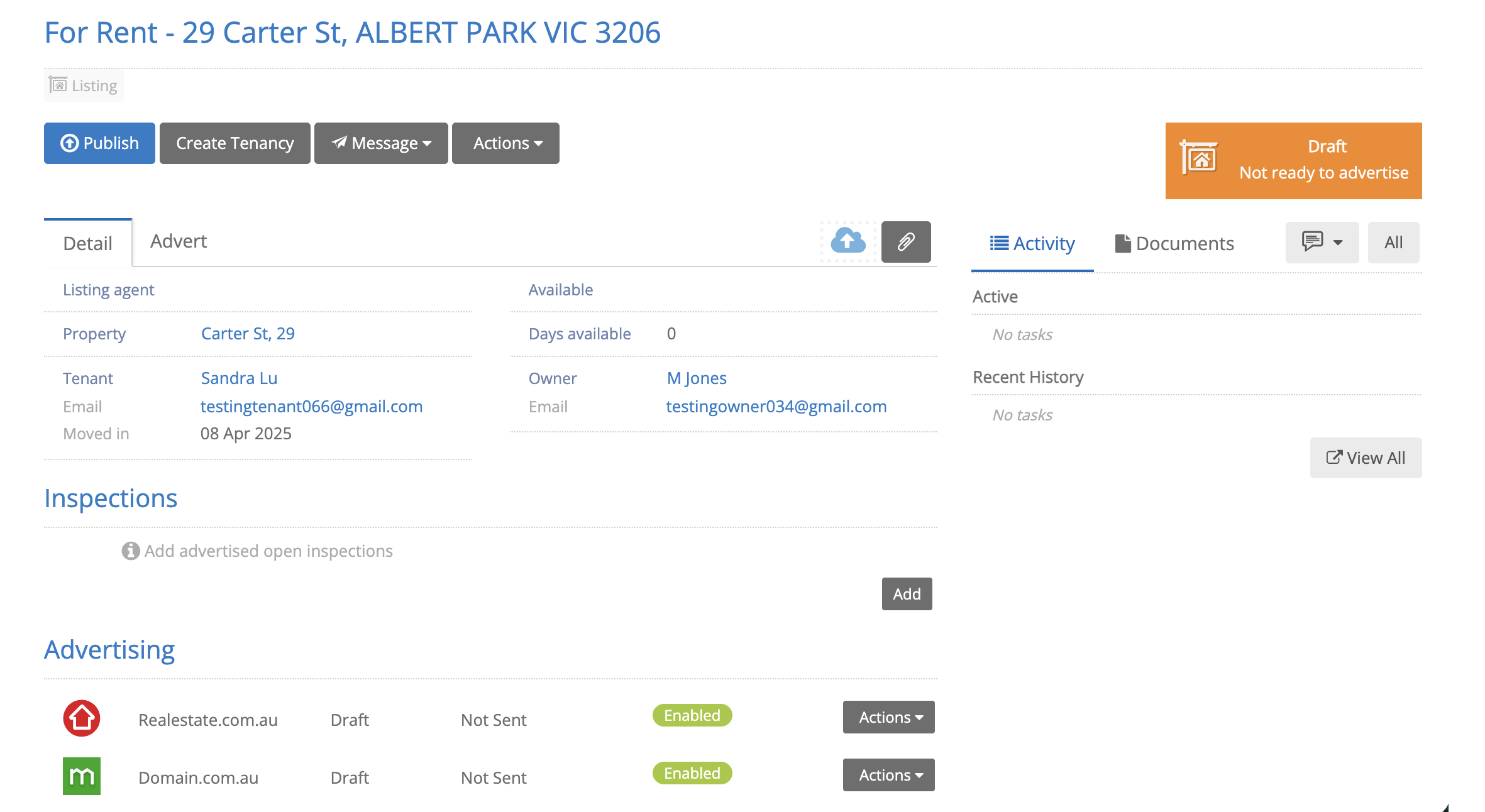The width and height of the screenshot is (1485, 812).
Task: Switch to the Detail tab
Action: [x=87, y=243]
